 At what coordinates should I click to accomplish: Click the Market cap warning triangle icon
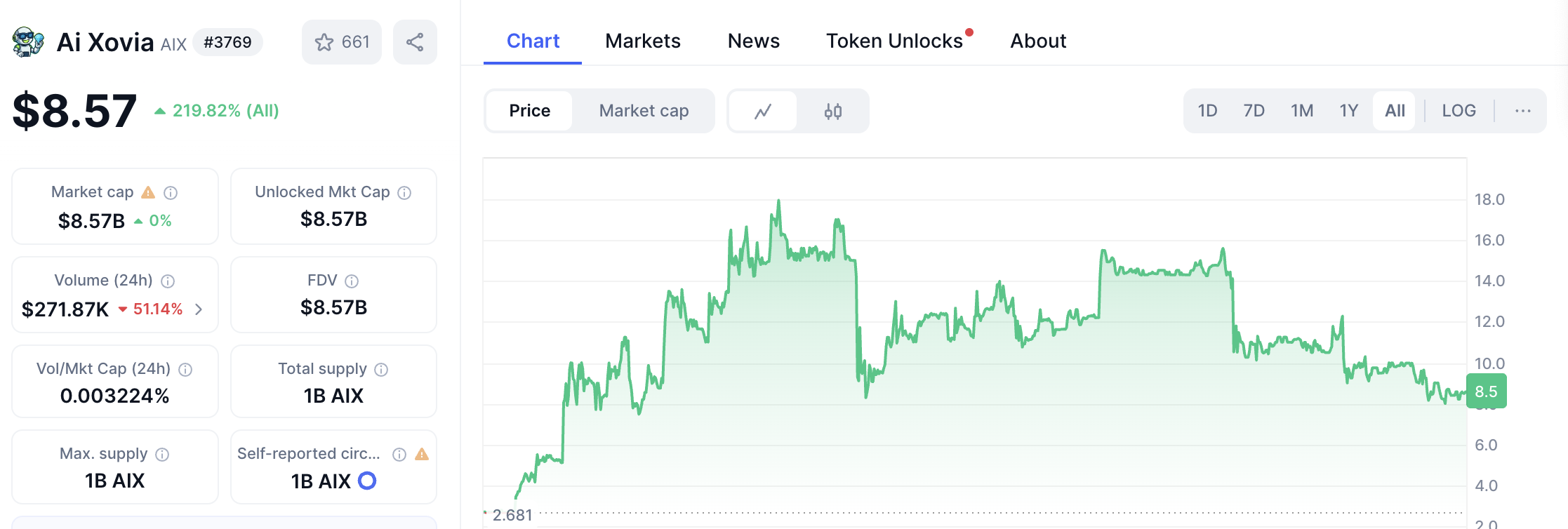(x=148, y=192)
